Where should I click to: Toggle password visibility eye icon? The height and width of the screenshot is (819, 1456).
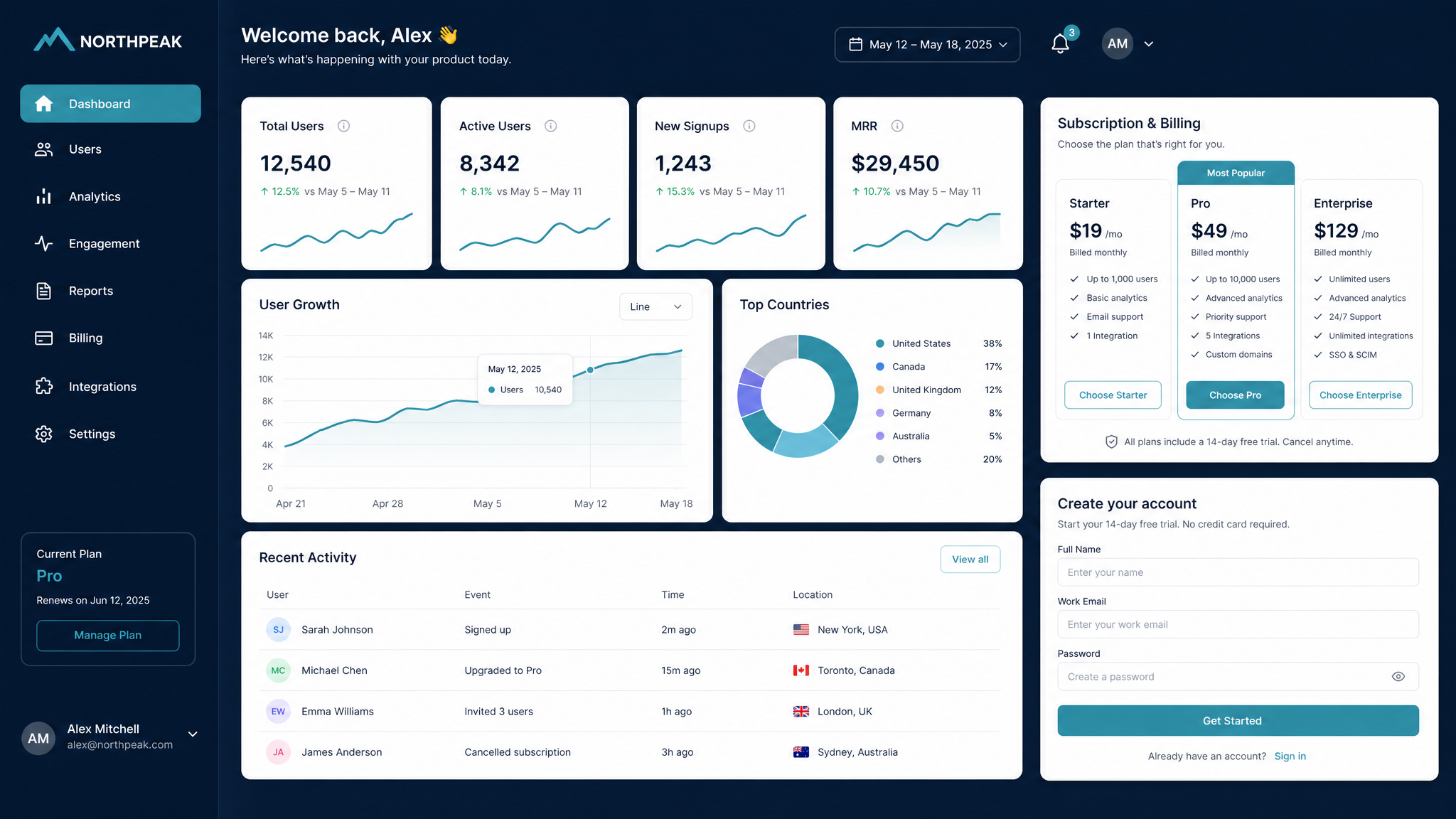[1398, 677]
